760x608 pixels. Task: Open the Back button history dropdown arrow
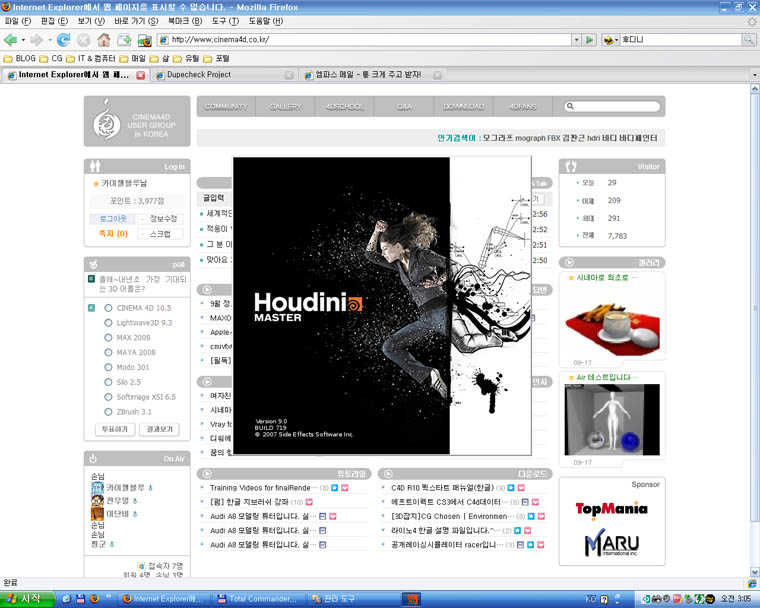click(x=23, y=40)
